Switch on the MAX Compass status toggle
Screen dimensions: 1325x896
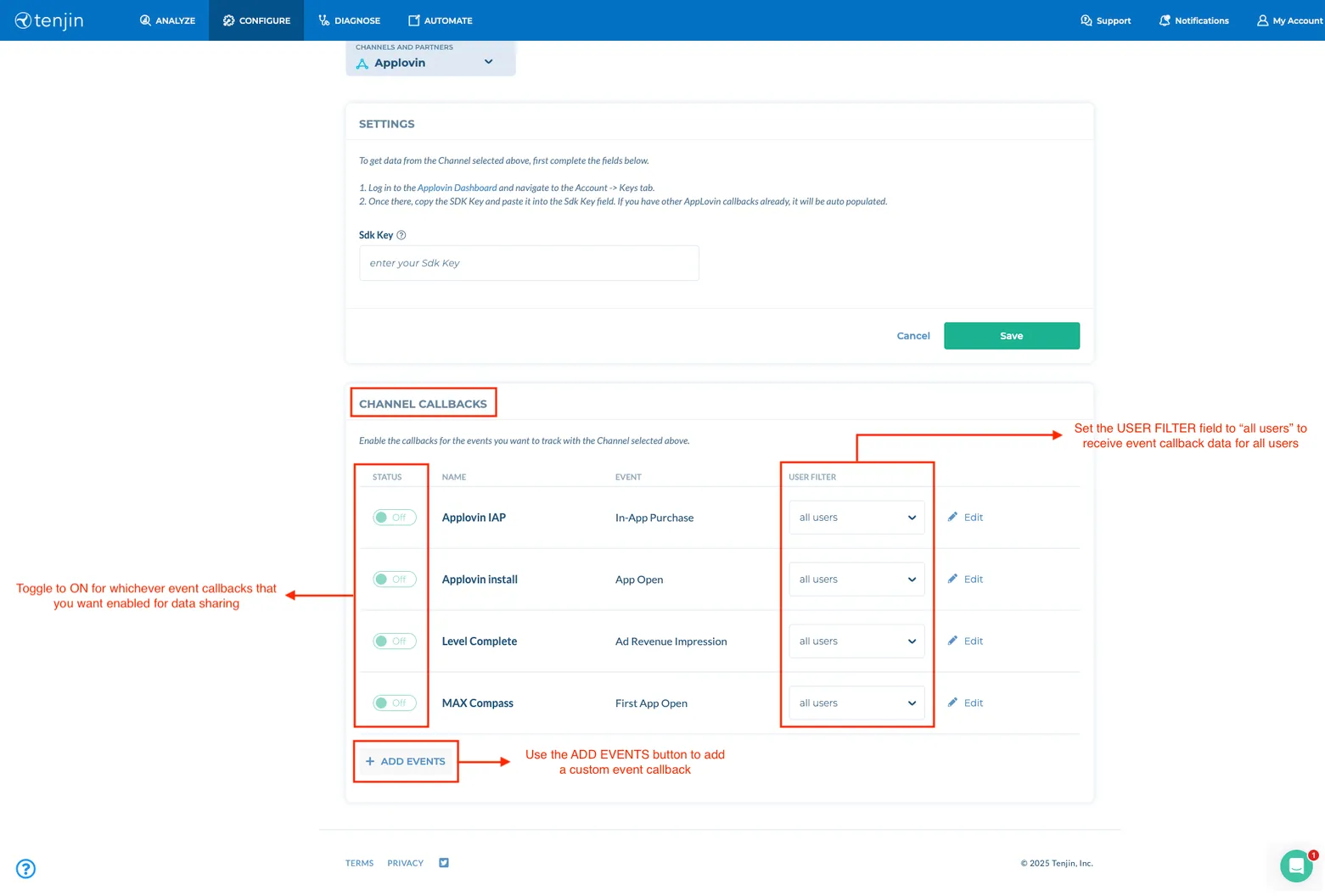(394, 703)
